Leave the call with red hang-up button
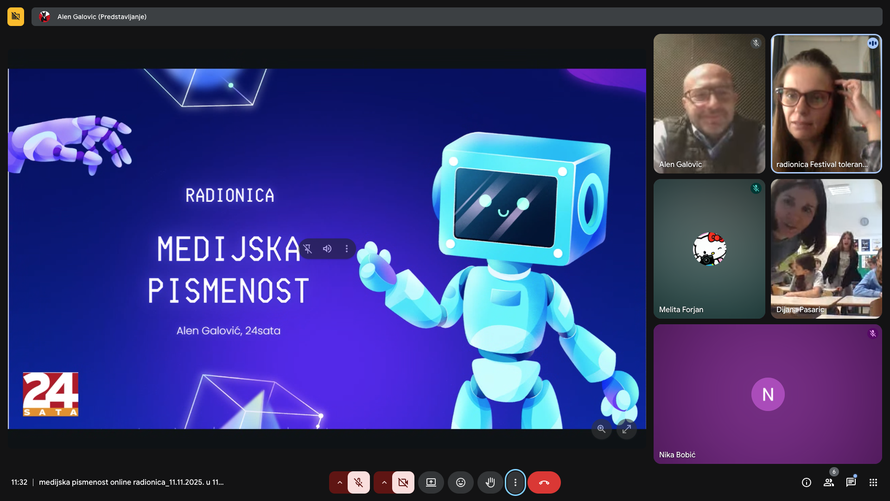The height and width of the screenshot is (501, 890). tap(544, 482)
